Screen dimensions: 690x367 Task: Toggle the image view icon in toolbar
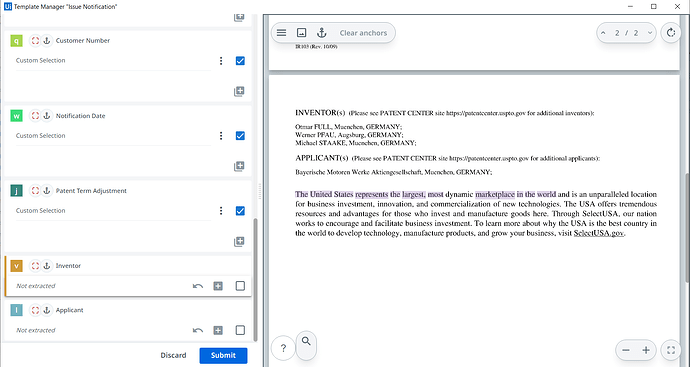(x=301, y=33)
